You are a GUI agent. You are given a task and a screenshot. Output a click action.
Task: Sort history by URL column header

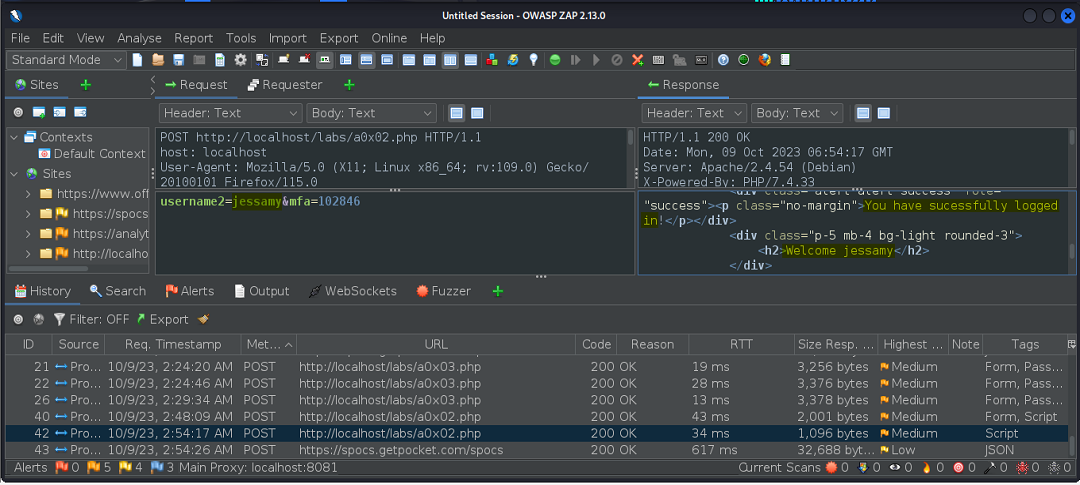[x=436, y=344]
